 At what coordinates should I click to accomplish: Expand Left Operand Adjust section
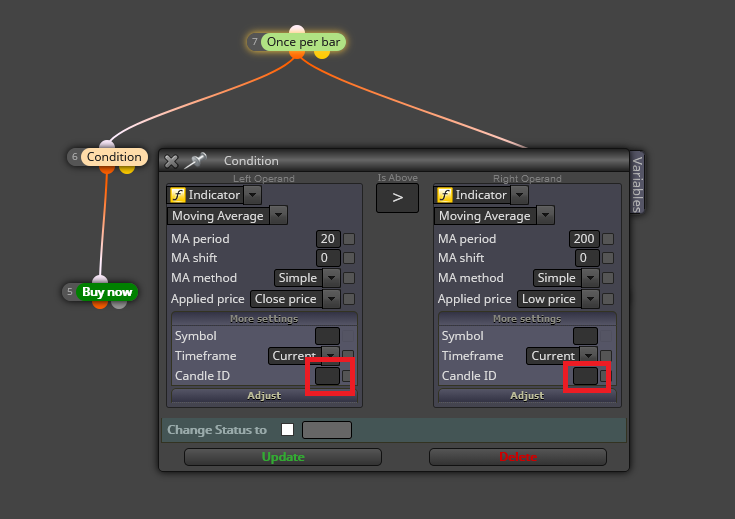[x=264, y=396]
